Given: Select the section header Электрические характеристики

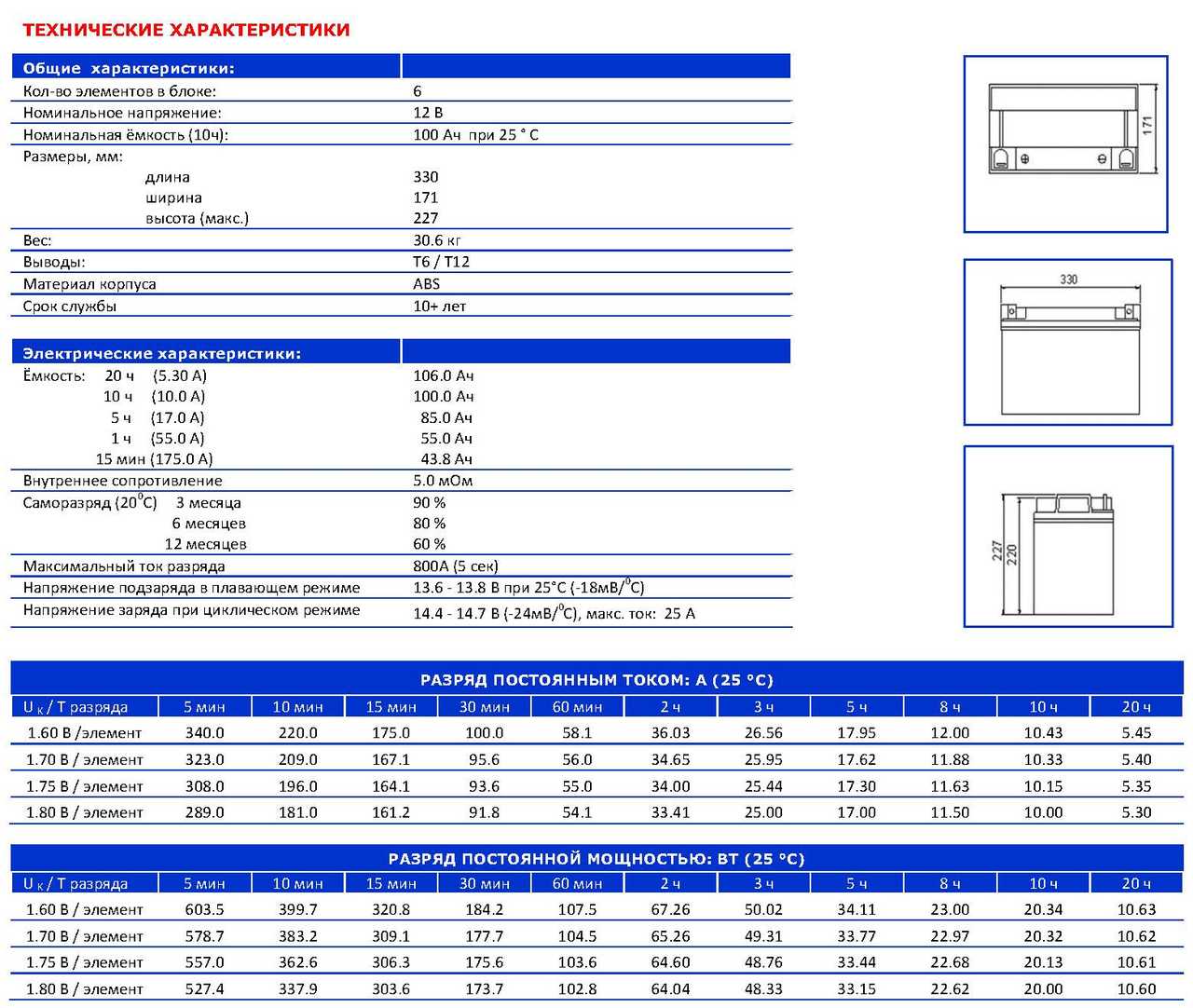Looking at the screenshot, I should pos(162,354).
